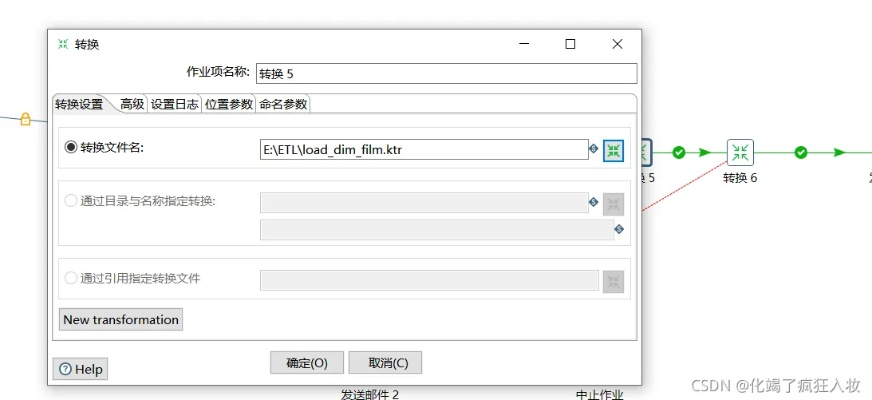Click browse icon next to load_dim_film.ktr field
Screen dimensions: 872x400
[614, 150]
